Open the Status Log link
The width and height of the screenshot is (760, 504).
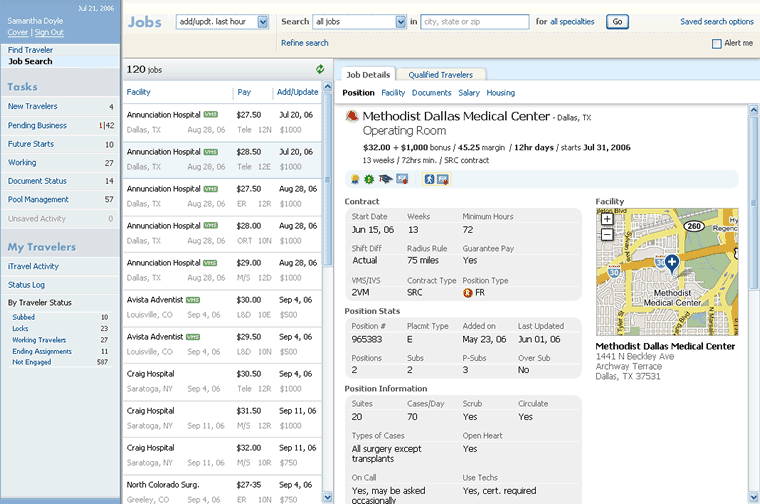[26, 284]
